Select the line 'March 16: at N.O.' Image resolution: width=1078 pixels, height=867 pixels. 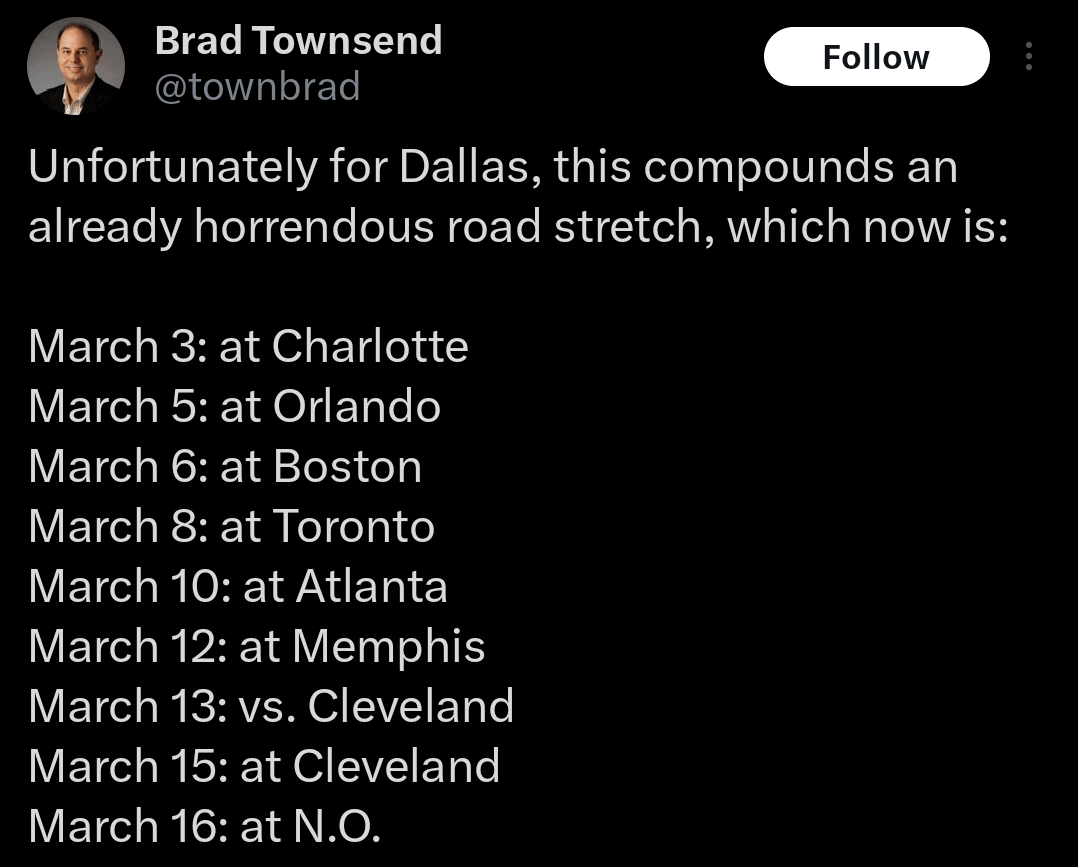click(x=204, y=827)
